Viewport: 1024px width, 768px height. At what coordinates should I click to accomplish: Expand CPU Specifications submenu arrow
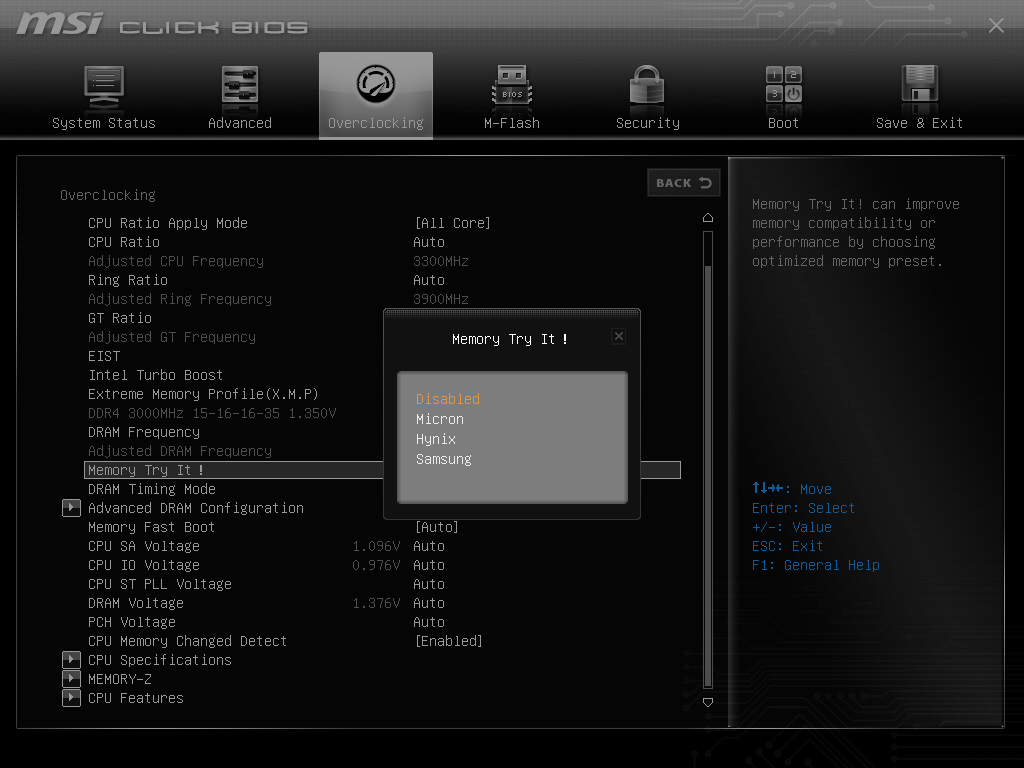71,660
